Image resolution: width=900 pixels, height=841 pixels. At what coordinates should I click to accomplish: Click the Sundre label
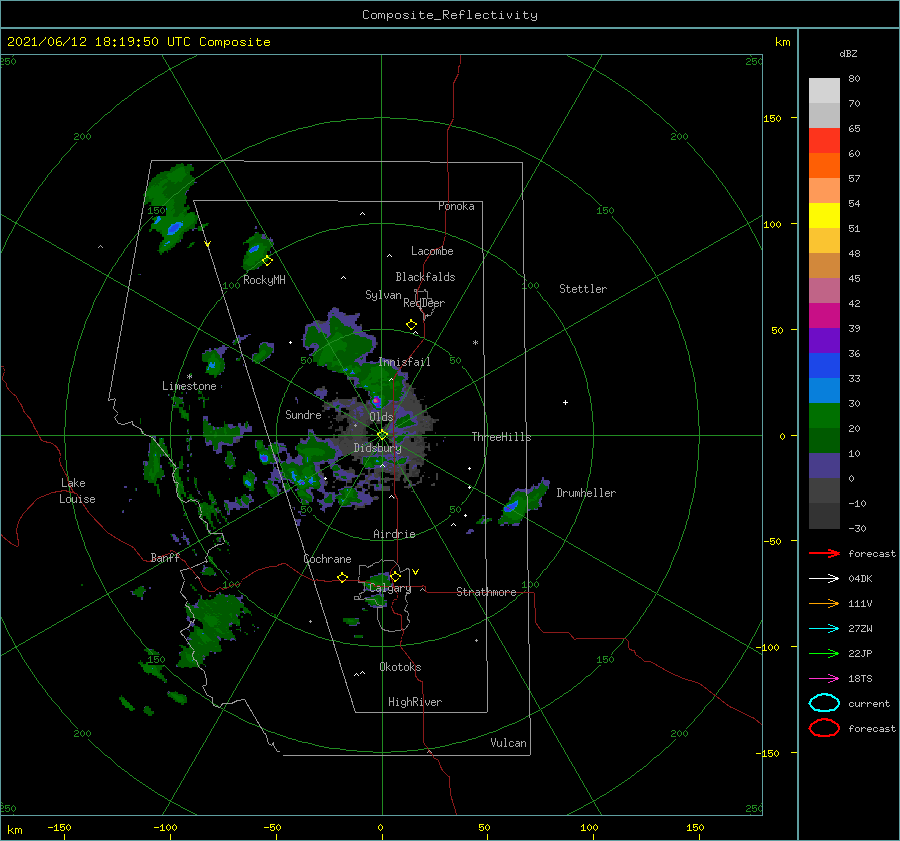click(x=303, y=414)
